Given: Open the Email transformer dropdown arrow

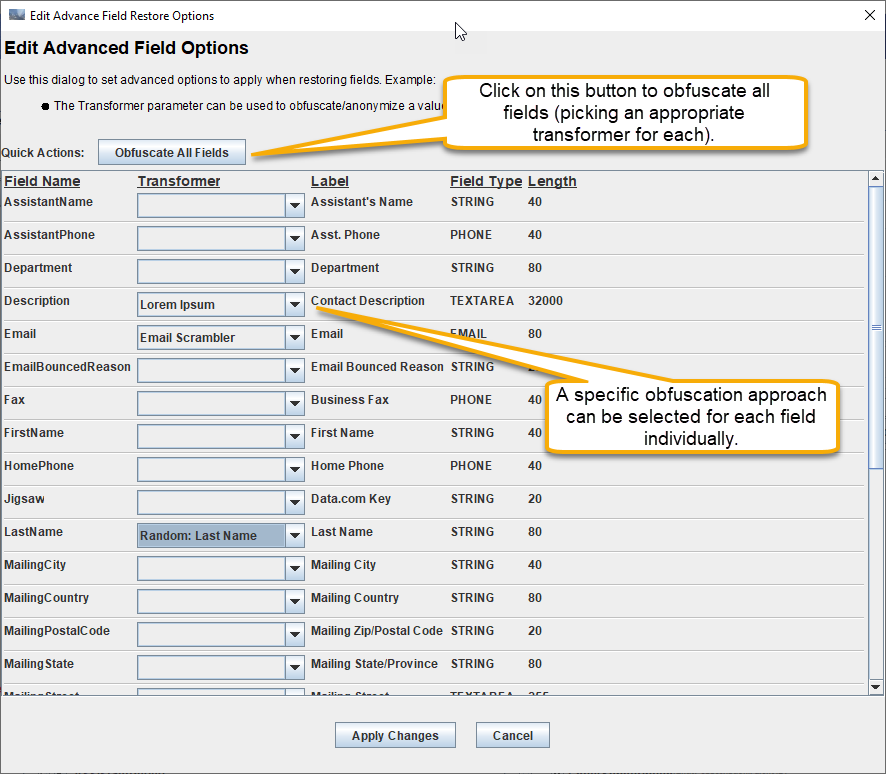Looking at the screenshot, I should point(295,337).
